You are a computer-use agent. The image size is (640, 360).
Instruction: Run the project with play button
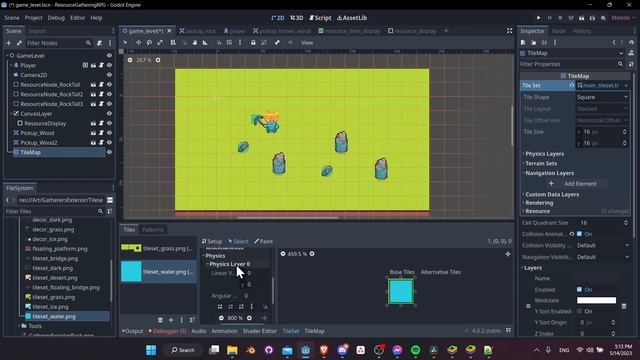(538, 18)
